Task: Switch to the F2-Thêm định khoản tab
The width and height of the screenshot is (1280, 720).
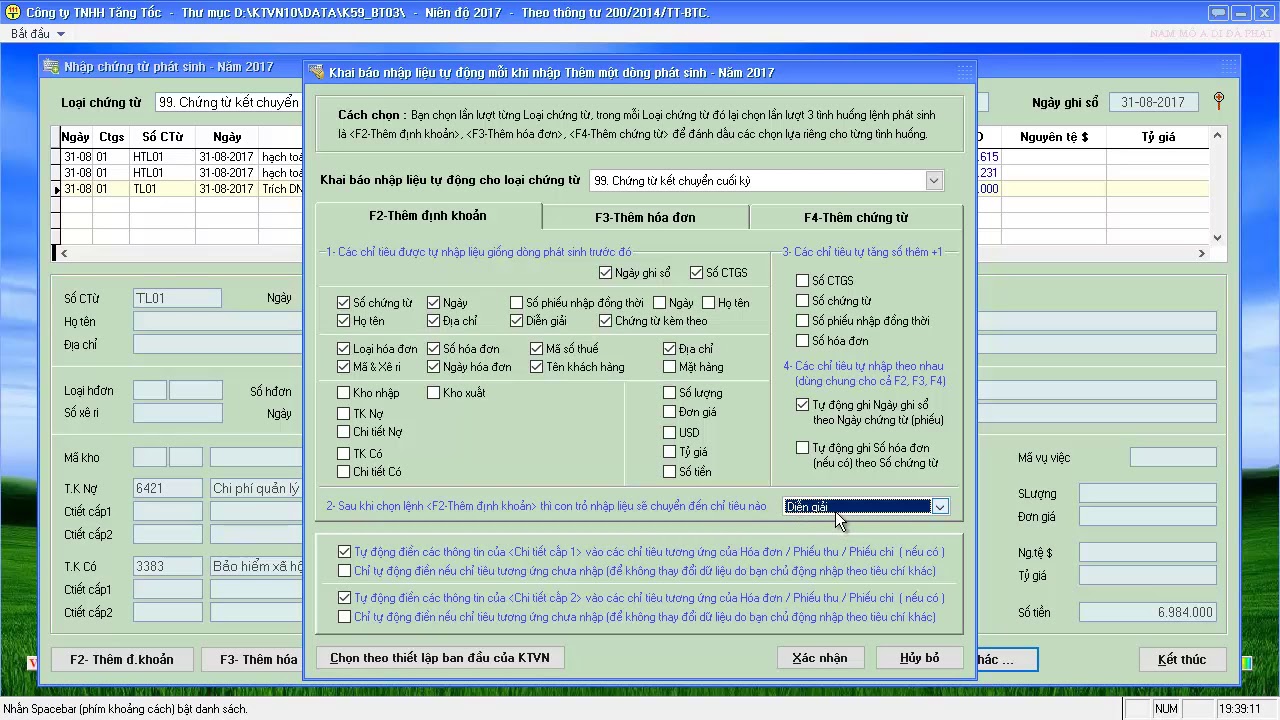Action: click(x=428, y=216)
